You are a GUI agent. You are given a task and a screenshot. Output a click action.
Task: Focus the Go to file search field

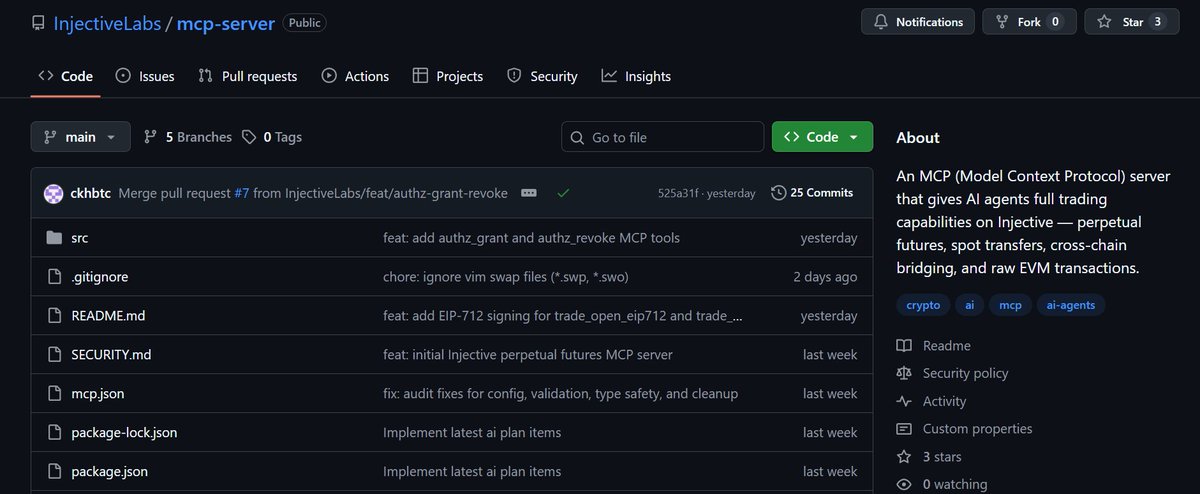click(x=662, y=137)
